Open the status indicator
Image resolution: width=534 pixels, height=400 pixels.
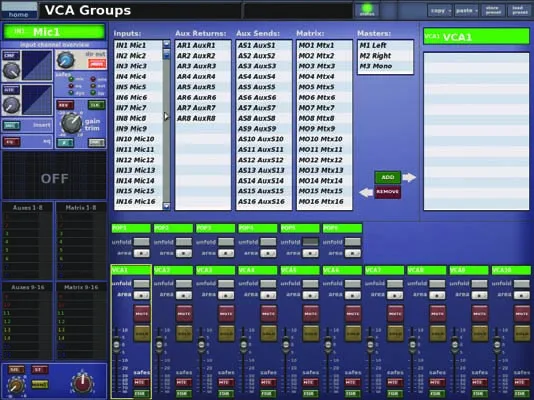367,10
